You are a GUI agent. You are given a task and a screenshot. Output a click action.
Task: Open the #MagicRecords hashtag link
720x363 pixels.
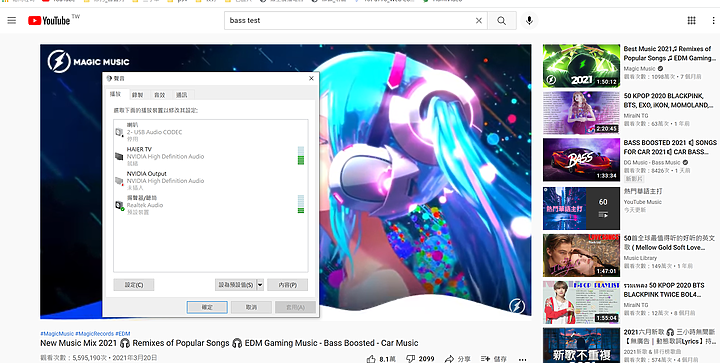pos(94,334)
